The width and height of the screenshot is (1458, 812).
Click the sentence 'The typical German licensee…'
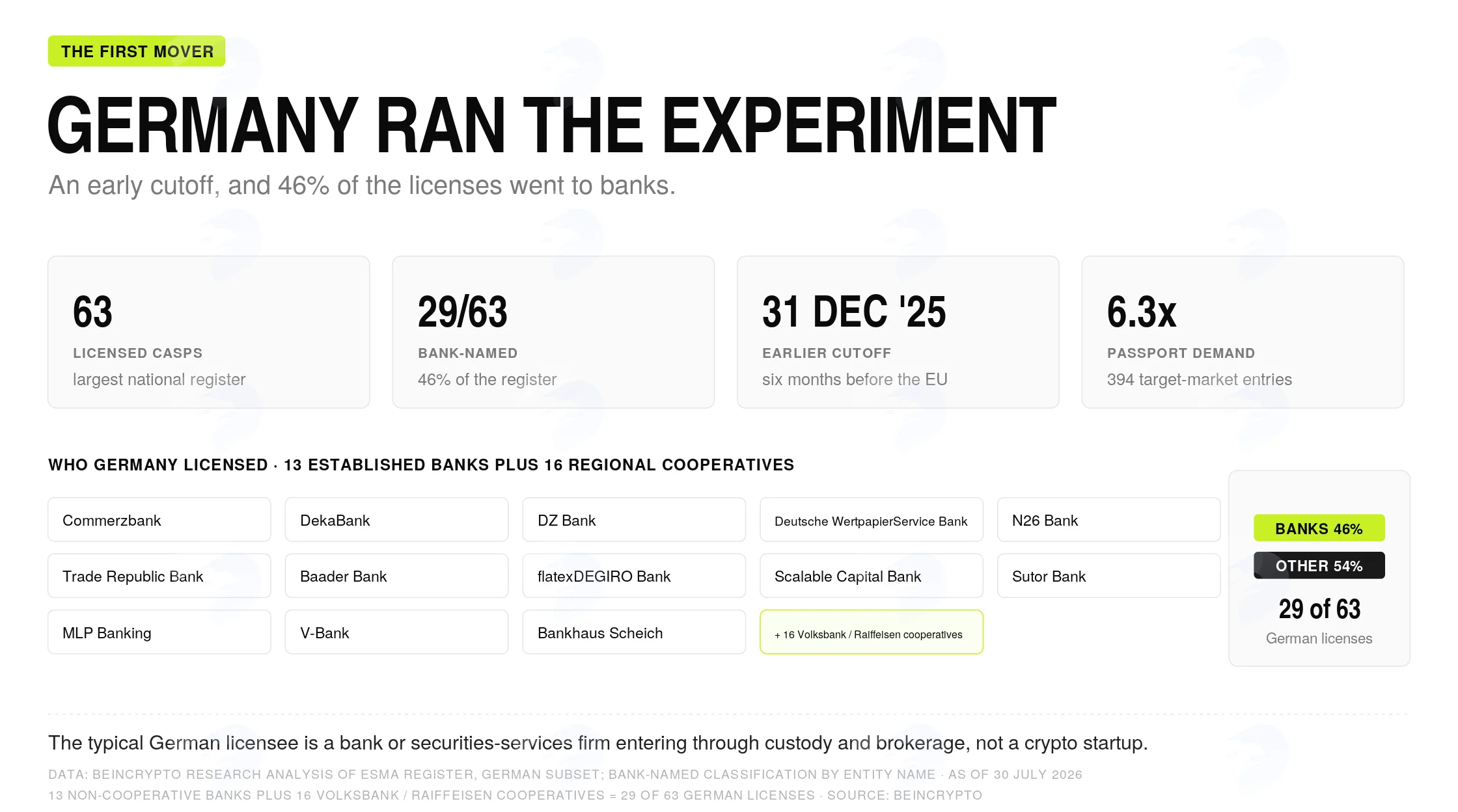point(598,743)
